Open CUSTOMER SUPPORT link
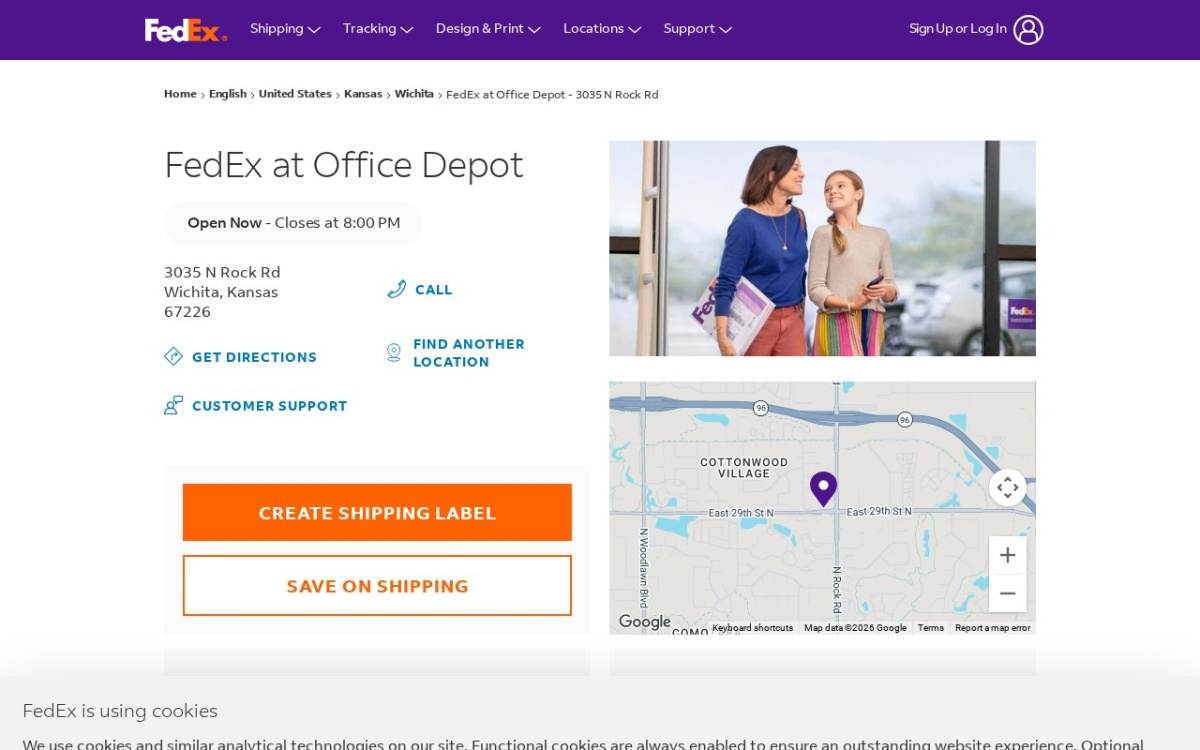 (270, 406)
